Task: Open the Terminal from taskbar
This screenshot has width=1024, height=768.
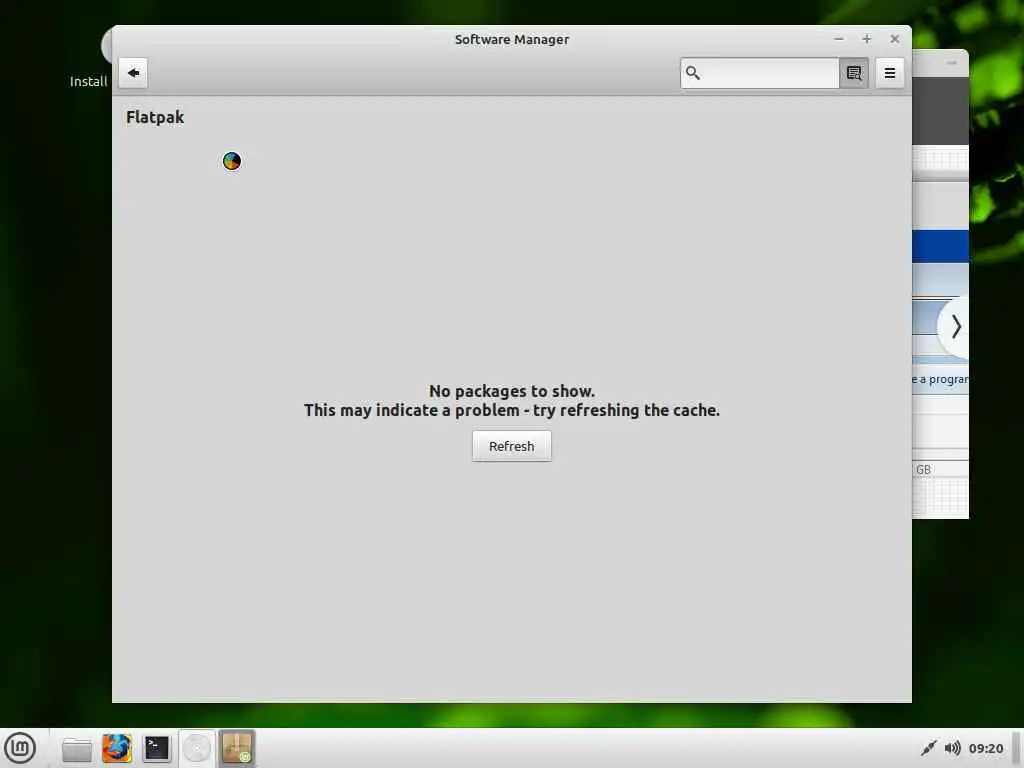Action: tap(157, 748)
